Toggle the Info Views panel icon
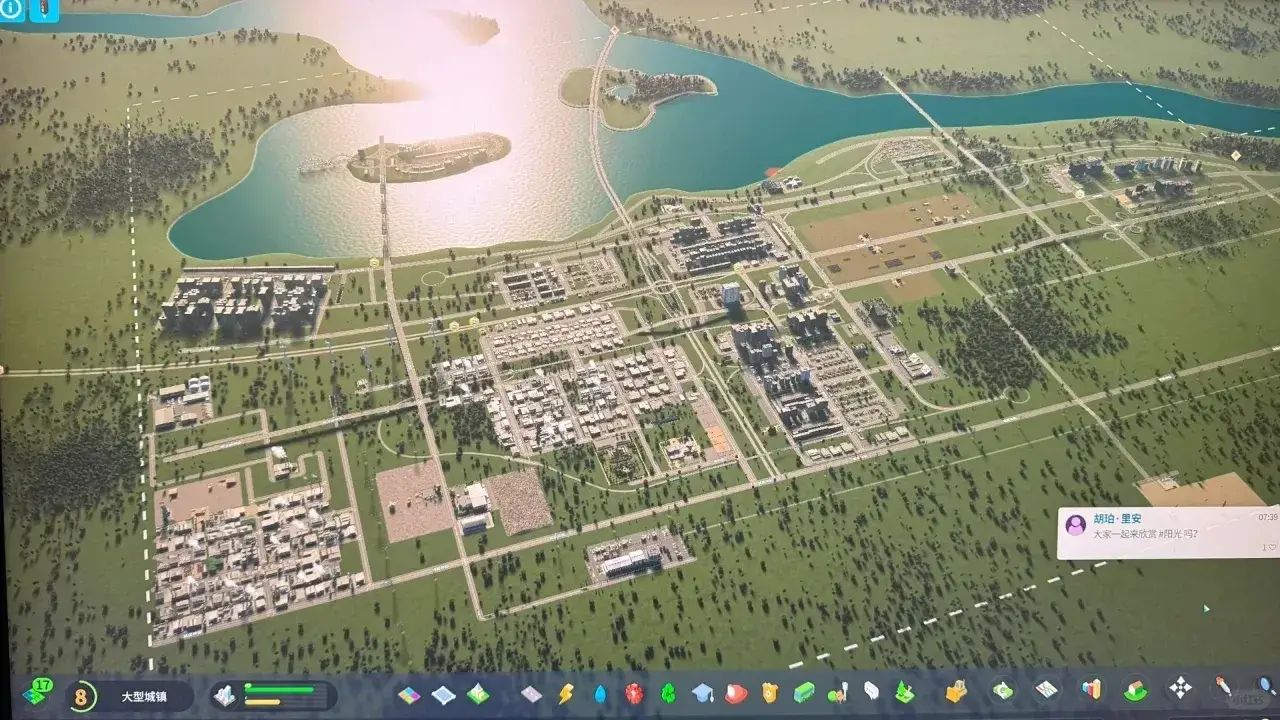Viewport: 1280px width, 720px height. (11, 11)
